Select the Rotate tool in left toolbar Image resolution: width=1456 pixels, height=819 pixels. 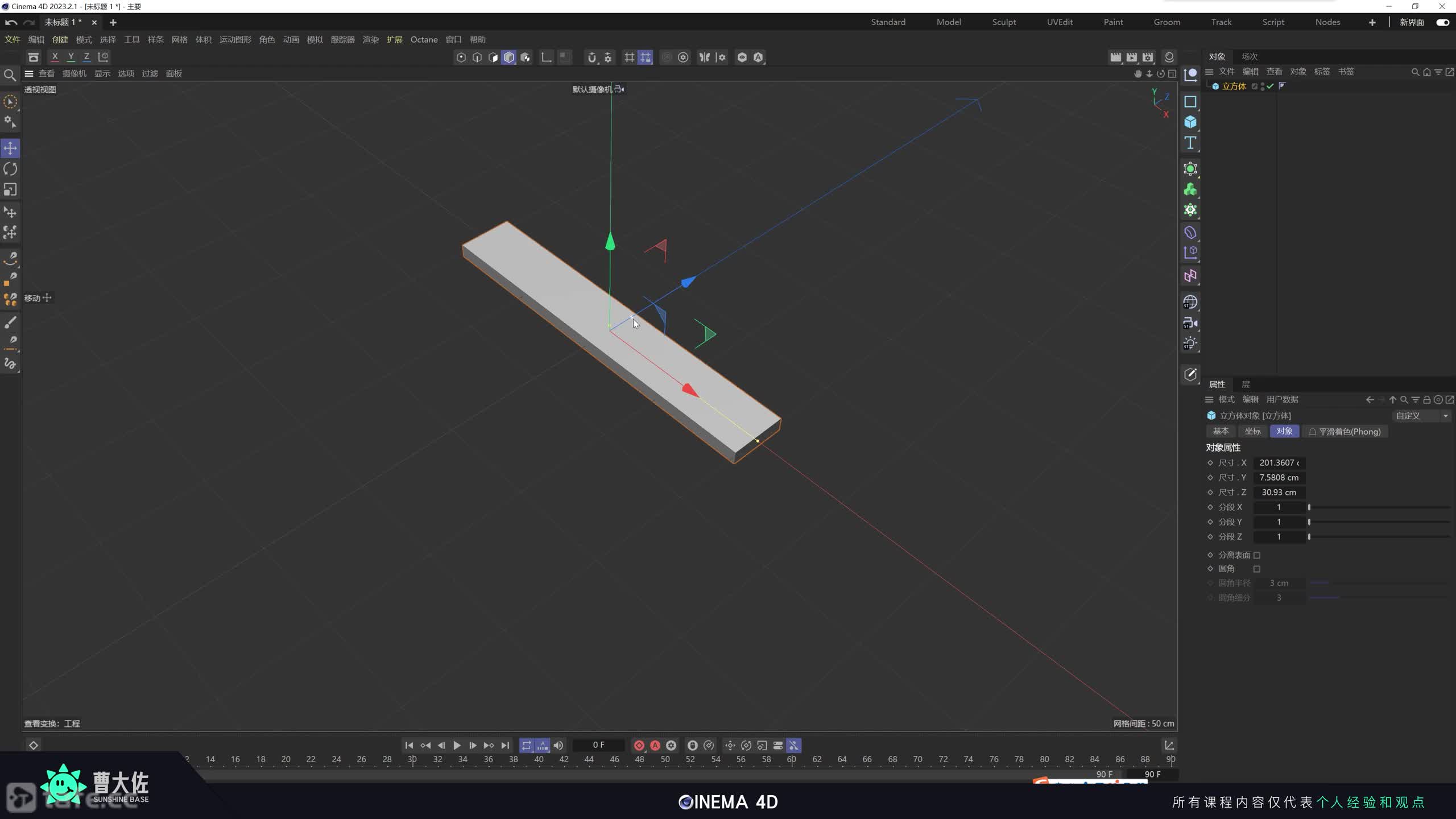click(x=10, y=169)
